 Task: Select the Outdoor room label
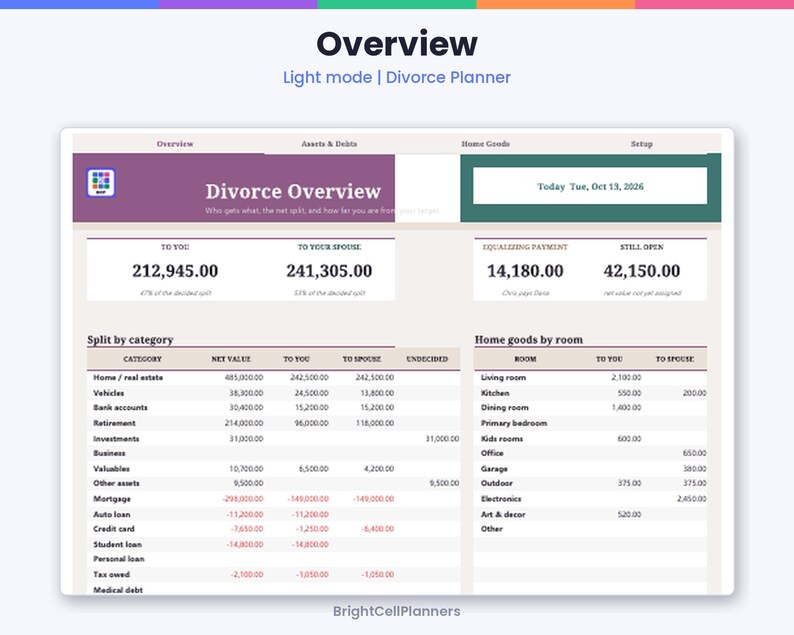(497, 483)
